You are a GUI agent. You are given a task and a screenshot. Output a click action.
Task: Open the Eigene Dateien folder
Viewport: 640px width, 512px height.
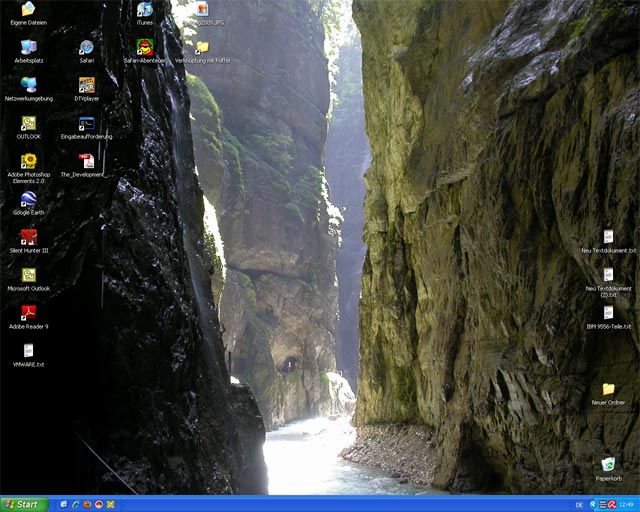click(28, 10)
